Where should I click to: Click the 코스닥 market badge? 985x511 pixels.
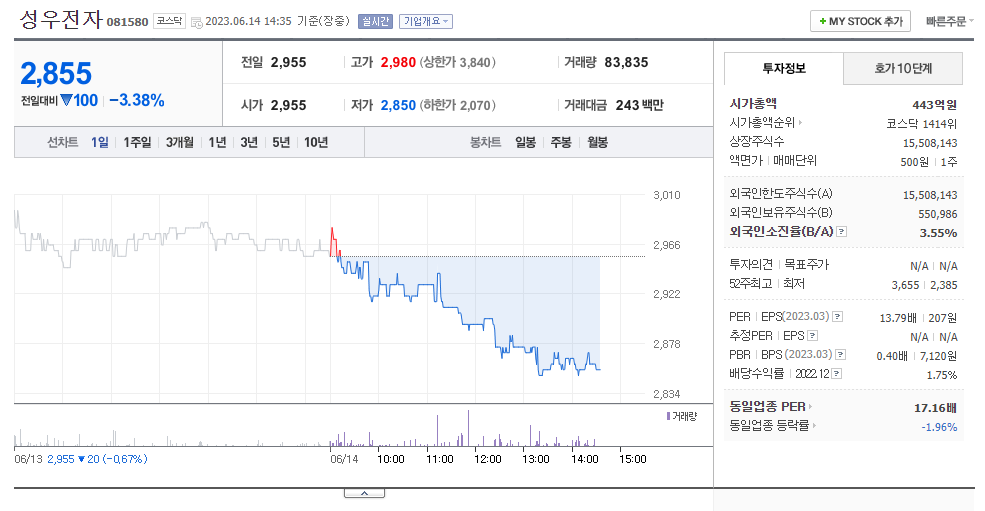click(170, 21)
